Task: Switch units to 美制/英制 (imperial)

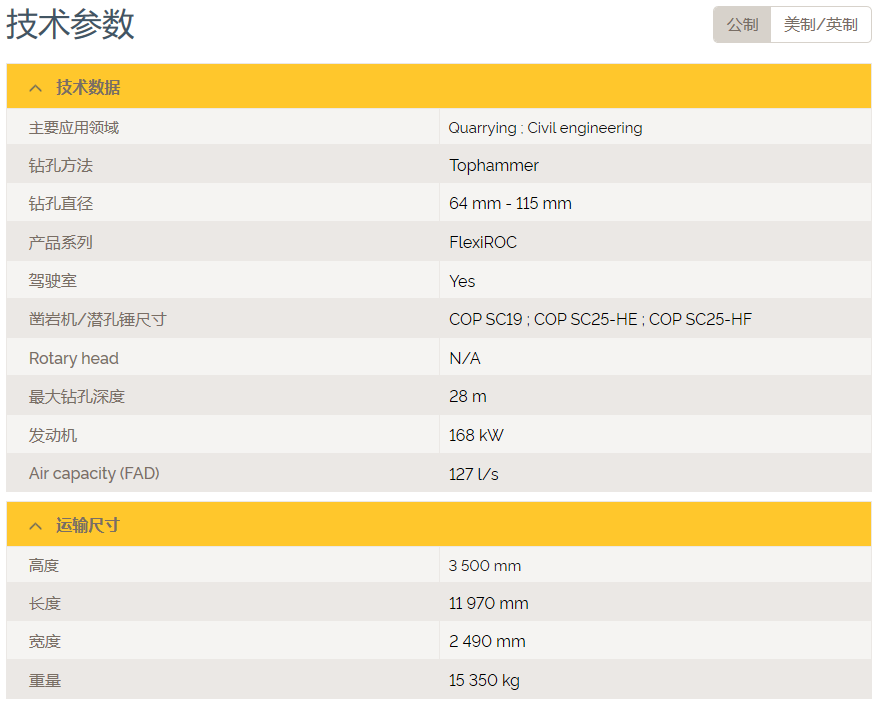Action: (x=820, y=25)
